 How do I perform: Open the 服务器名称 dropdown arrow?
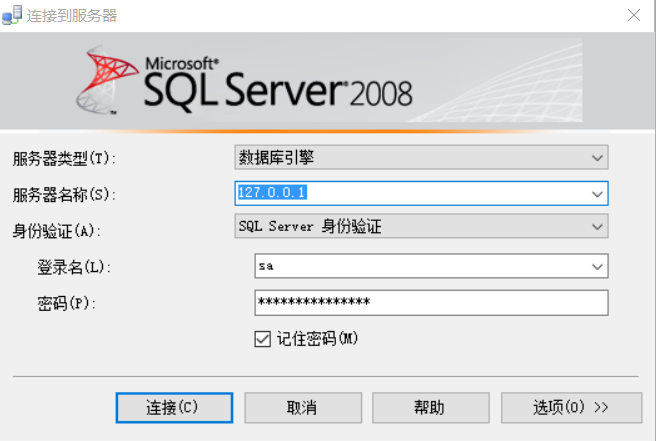point(597,194)
